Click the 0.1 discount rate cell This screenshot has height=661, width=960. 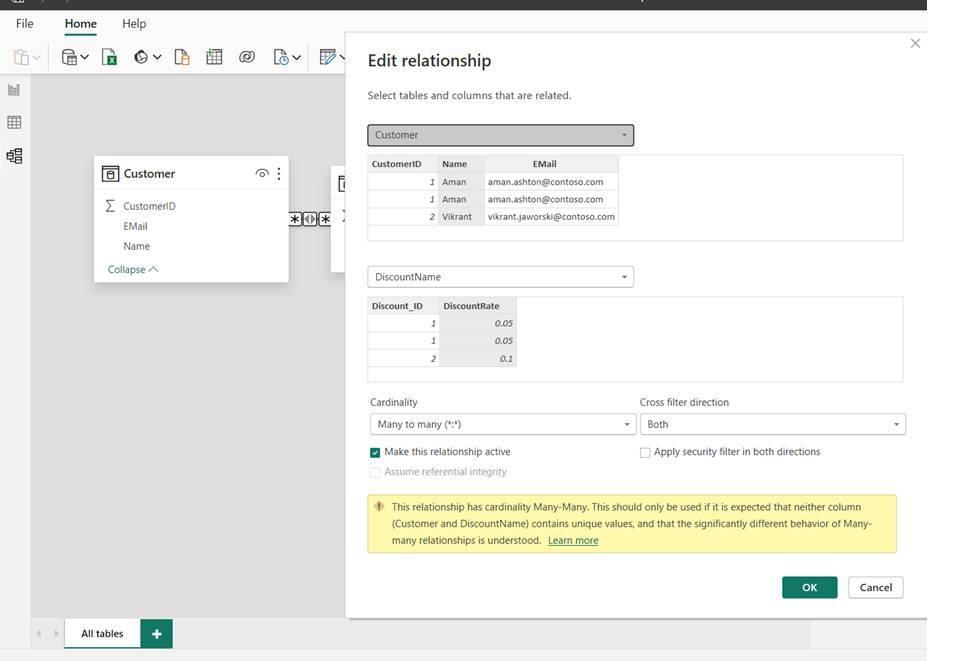tap(478, 359)
